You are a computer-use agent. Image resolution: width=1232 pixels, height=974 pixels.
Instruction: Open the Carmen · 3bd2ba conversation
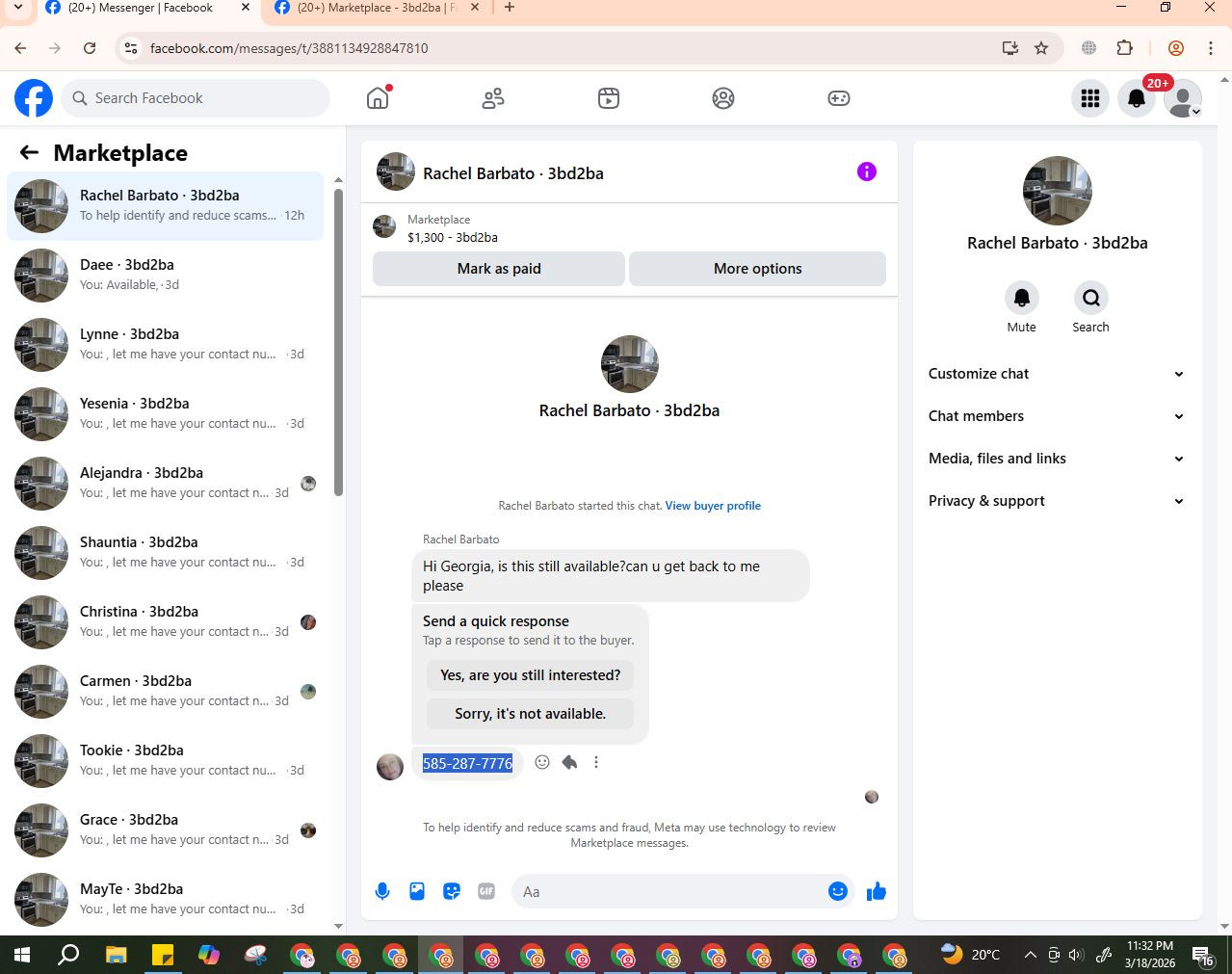click(x=166, y=692)
